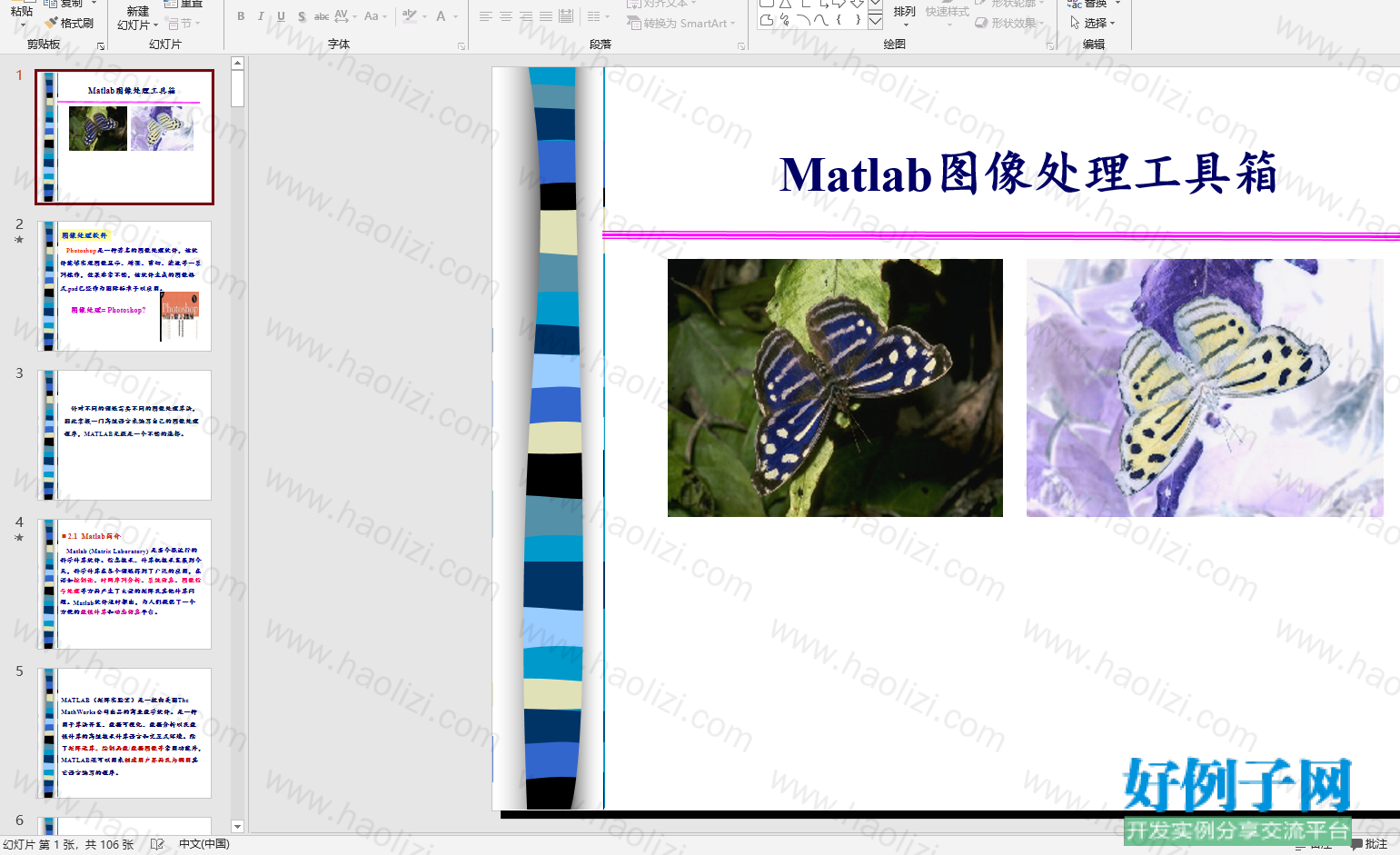Toggle text Shadow (S) formatting

pos(302,16)
